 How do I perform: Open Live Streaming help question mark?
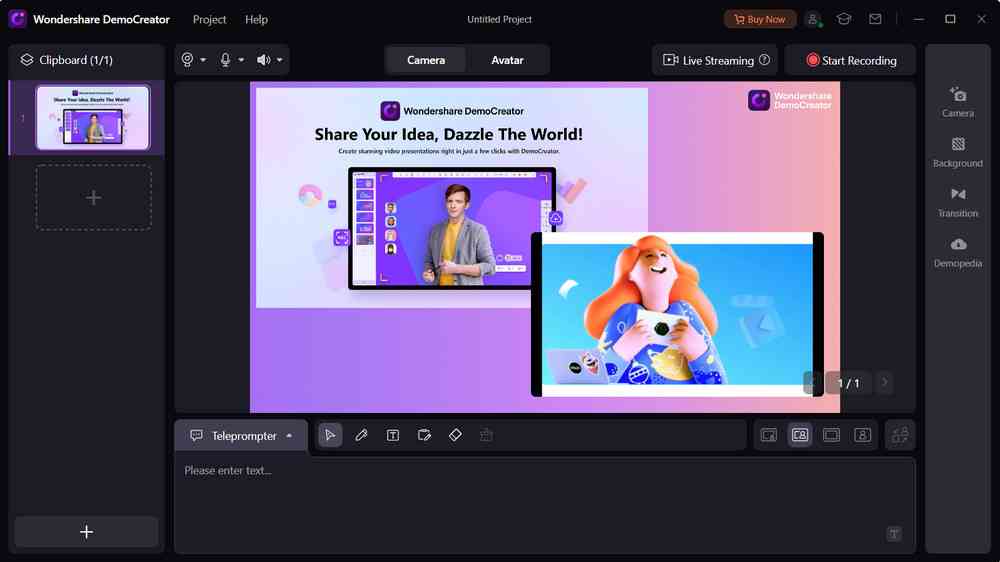764,60
